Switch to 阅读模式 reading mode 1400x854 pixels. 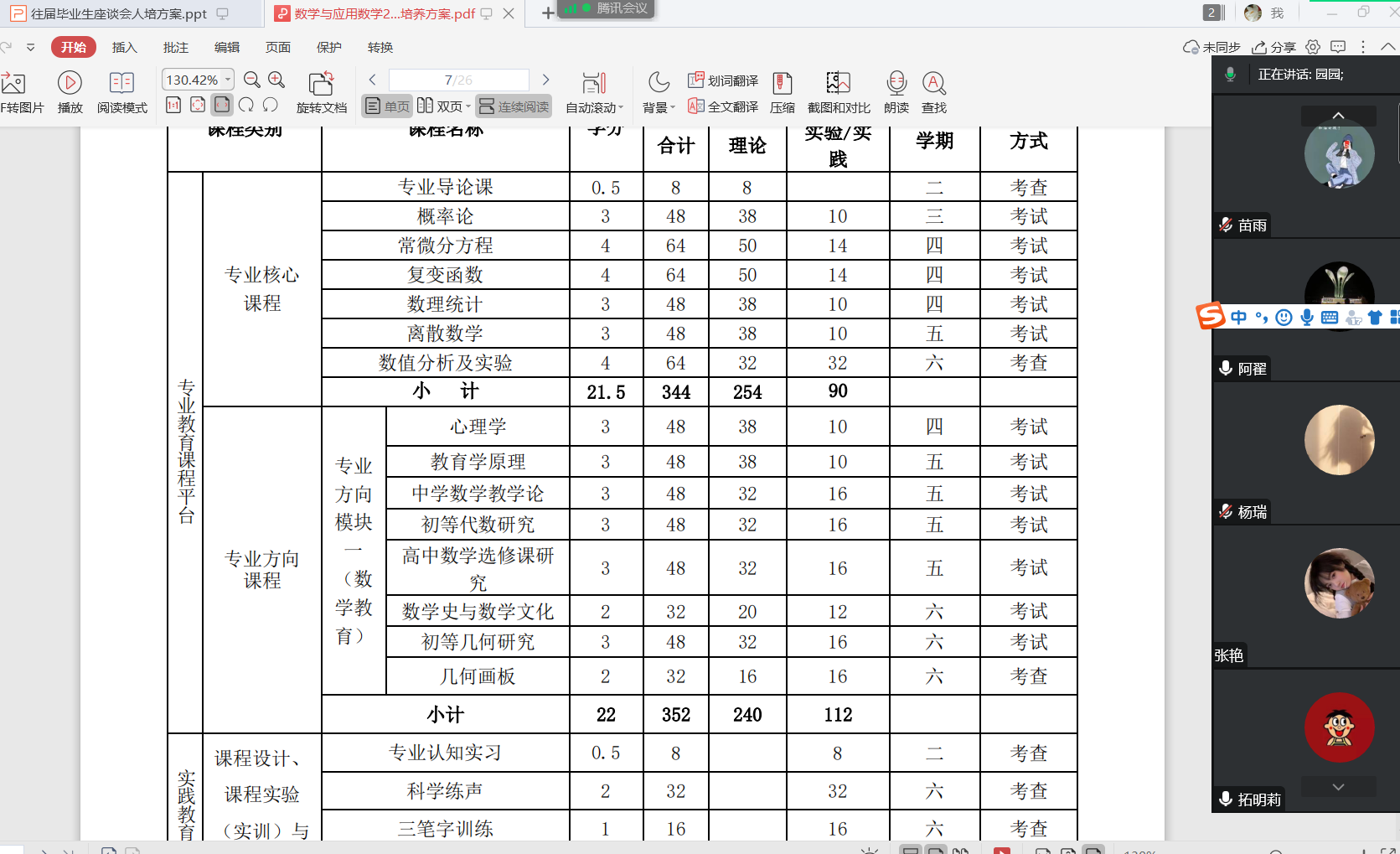click(121, 92)
